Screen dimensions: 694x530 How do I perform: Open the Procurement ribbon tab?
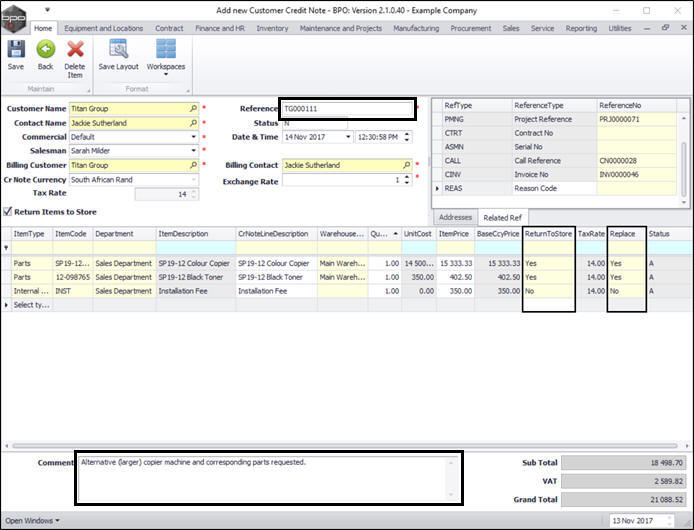[x=471, y=28]
